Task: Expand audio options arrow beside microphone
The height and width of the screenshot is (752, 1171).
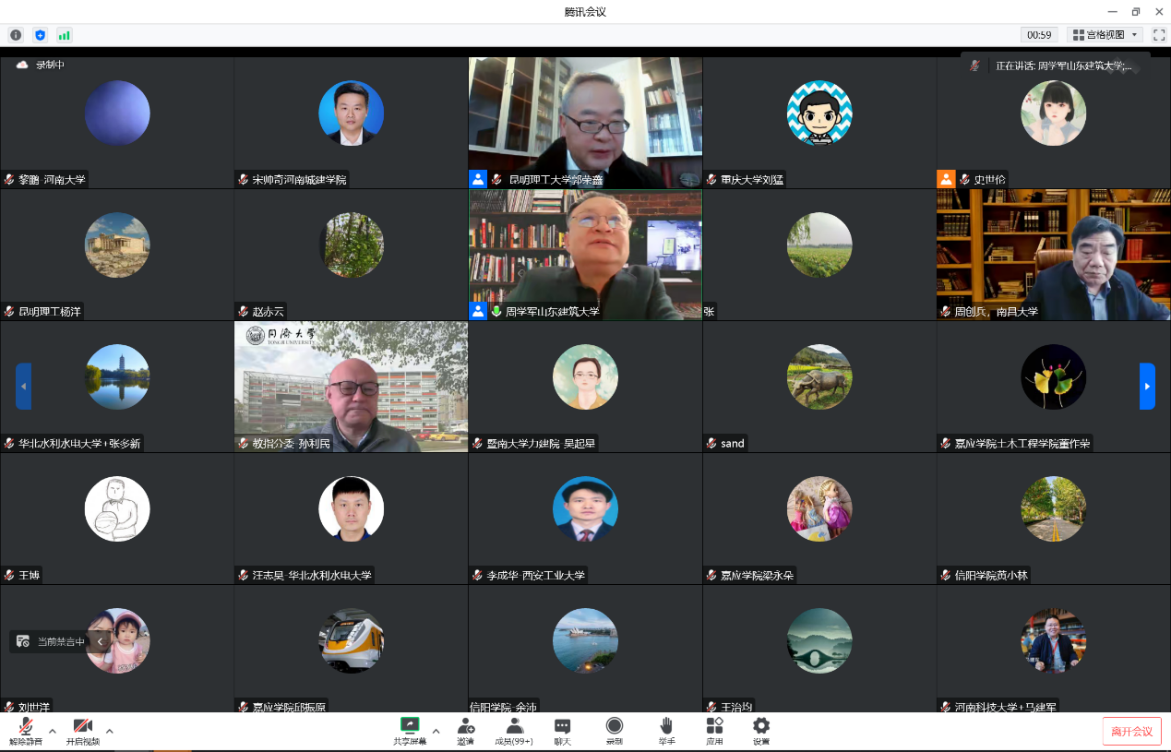Action: coord(52,731)
